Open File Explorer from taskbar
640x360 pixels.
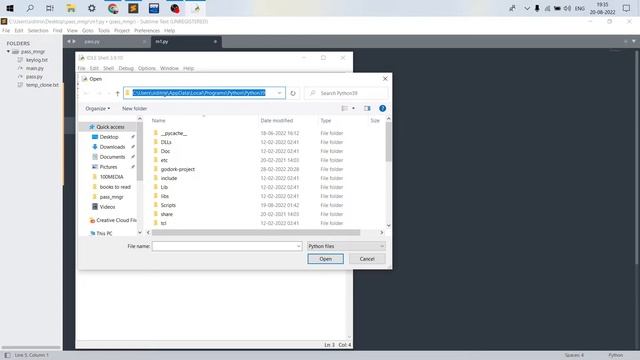[x=71, y=8]
